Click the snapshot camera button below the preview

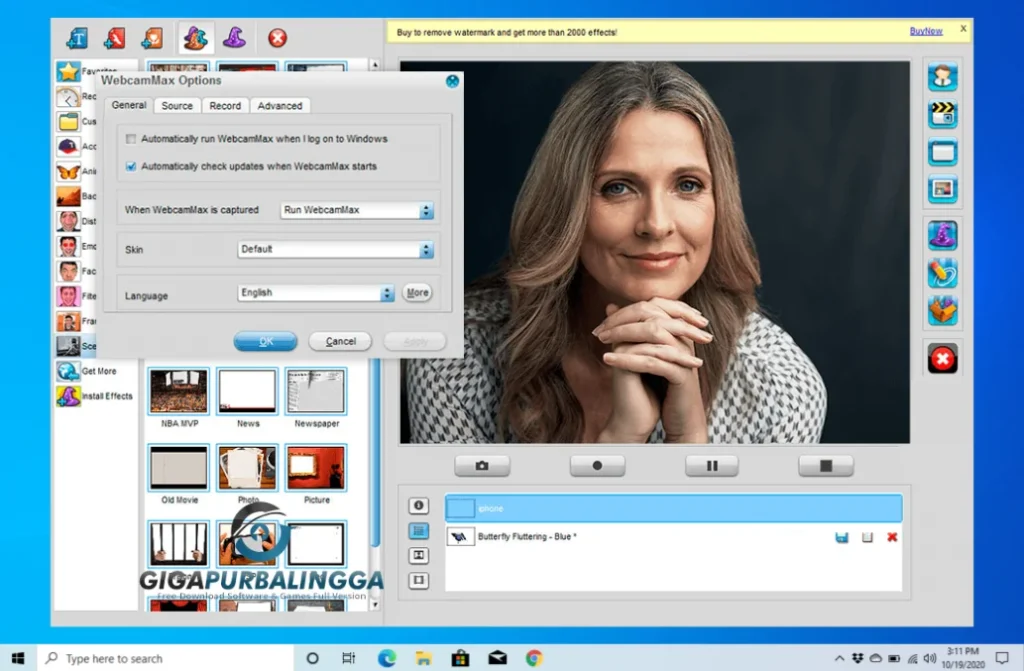(x=482, y=466)
